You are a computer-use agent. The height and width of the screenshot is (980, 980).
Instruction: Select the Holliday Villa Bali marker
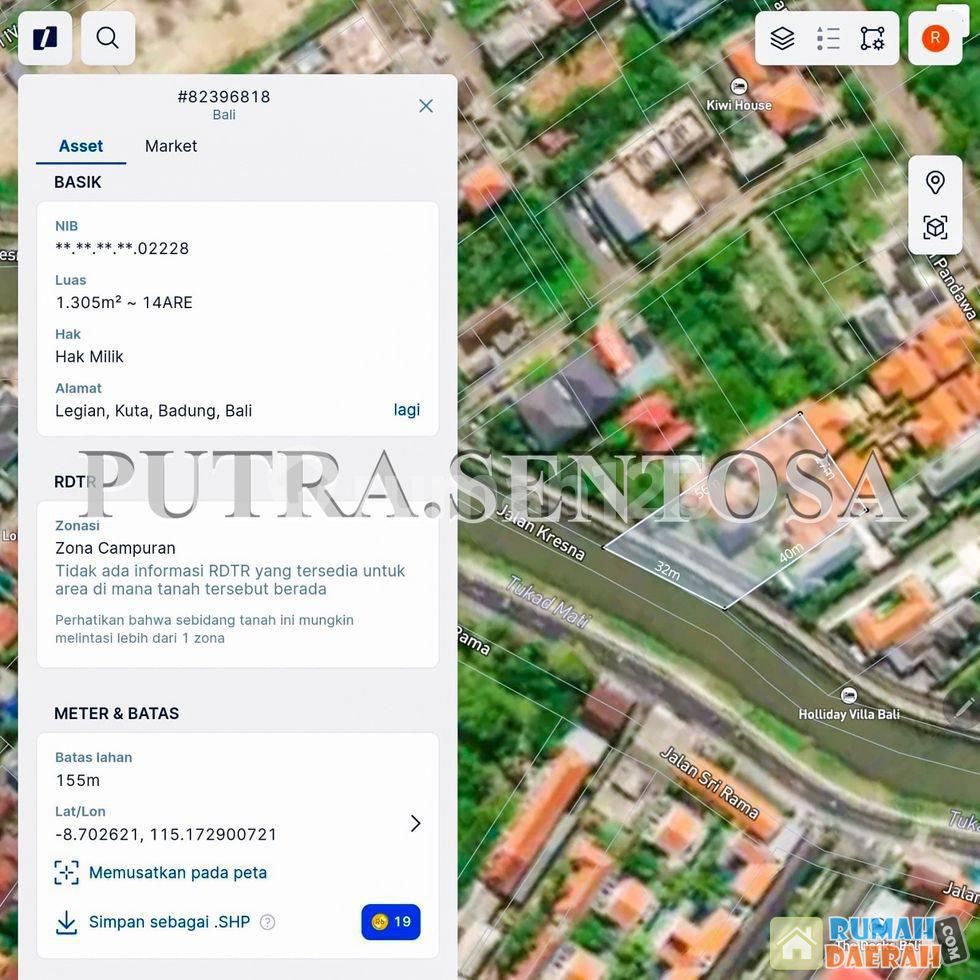tap(848, 696)
